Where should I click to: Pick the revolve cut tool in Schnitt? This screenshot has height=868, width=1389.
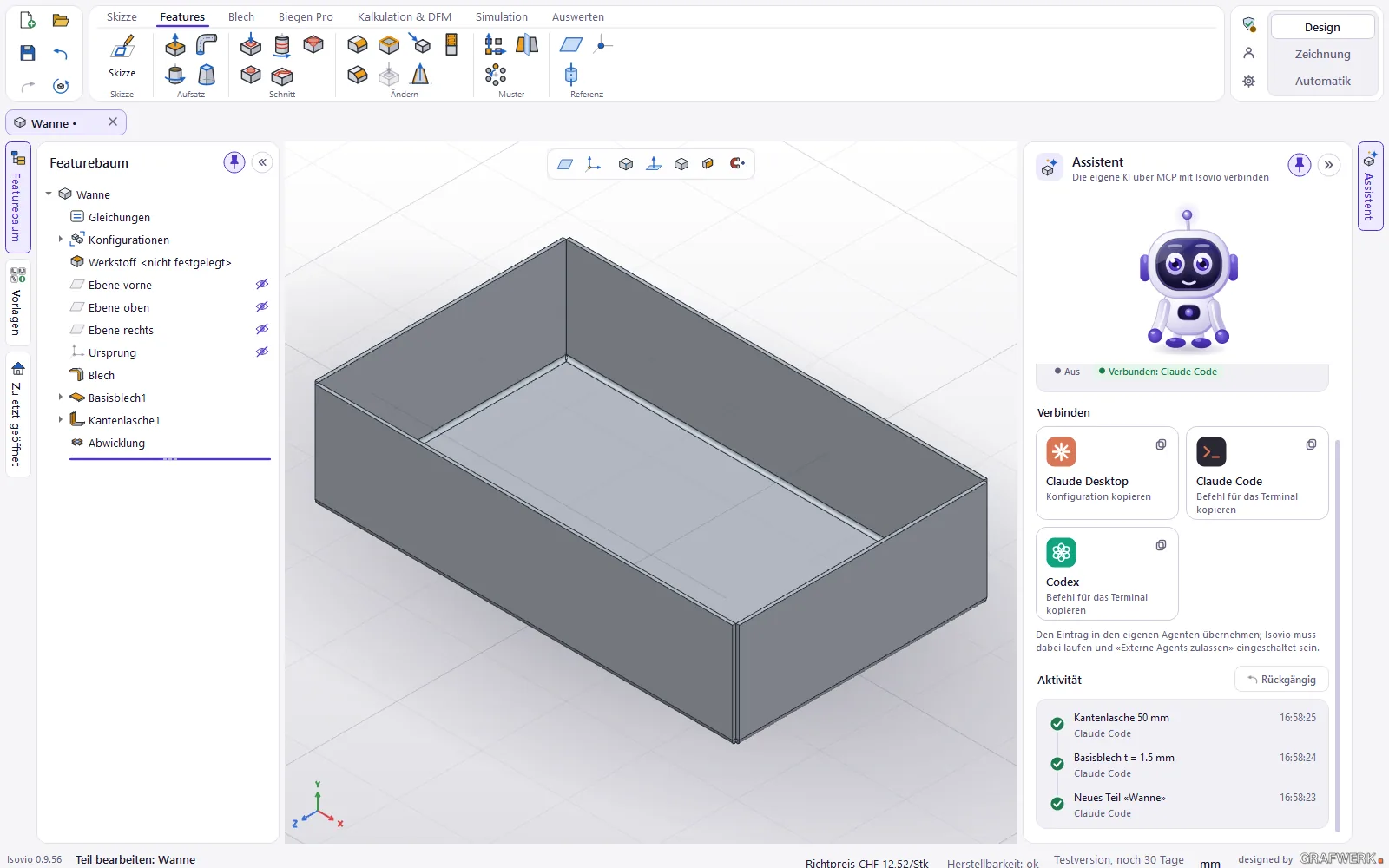[x=282, y=45]
